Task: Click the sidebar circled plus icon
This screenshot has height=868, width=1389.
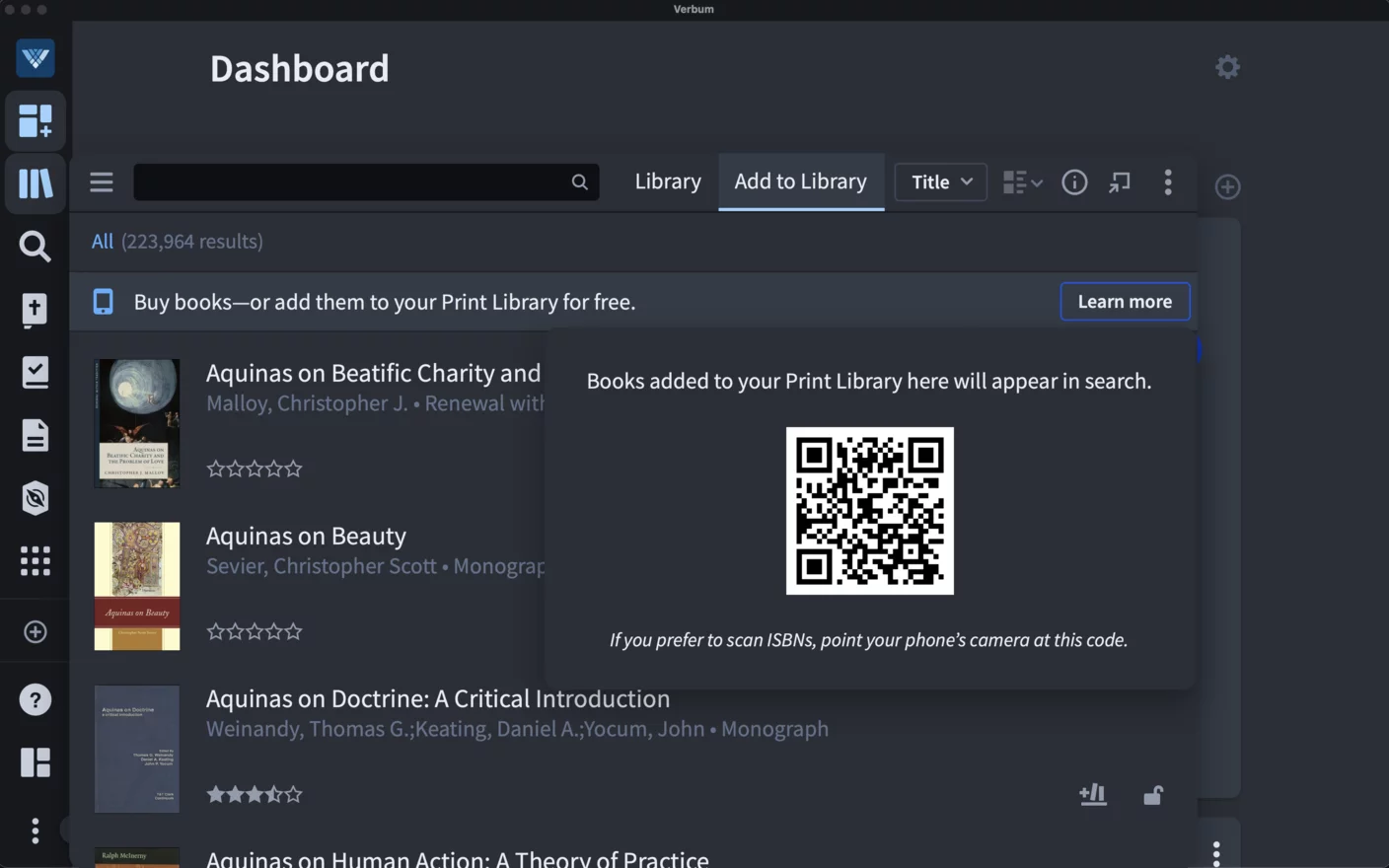Action: (36, 631)
